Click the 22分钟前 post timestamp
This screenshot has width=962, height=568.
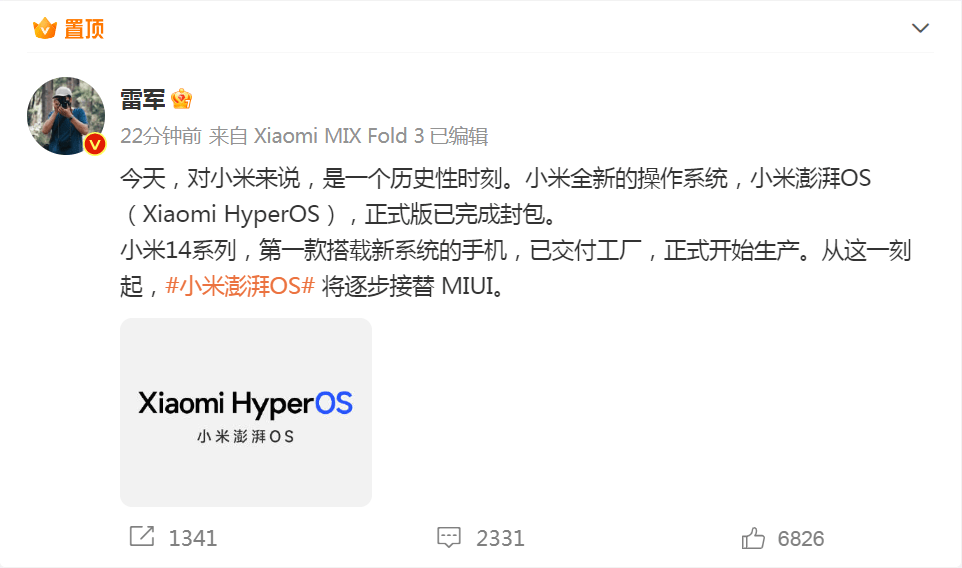point(161,136)
